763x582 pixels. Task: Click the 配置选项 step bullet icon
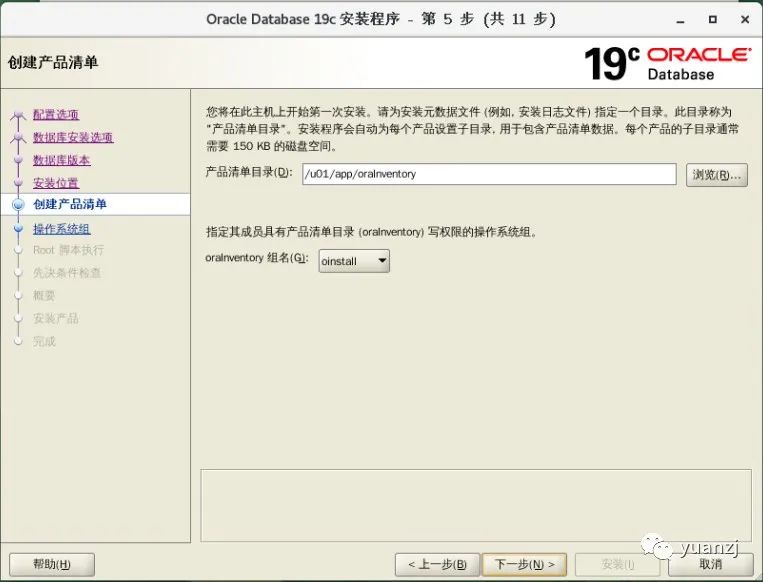pyautogui.click(x=18, y=115)
